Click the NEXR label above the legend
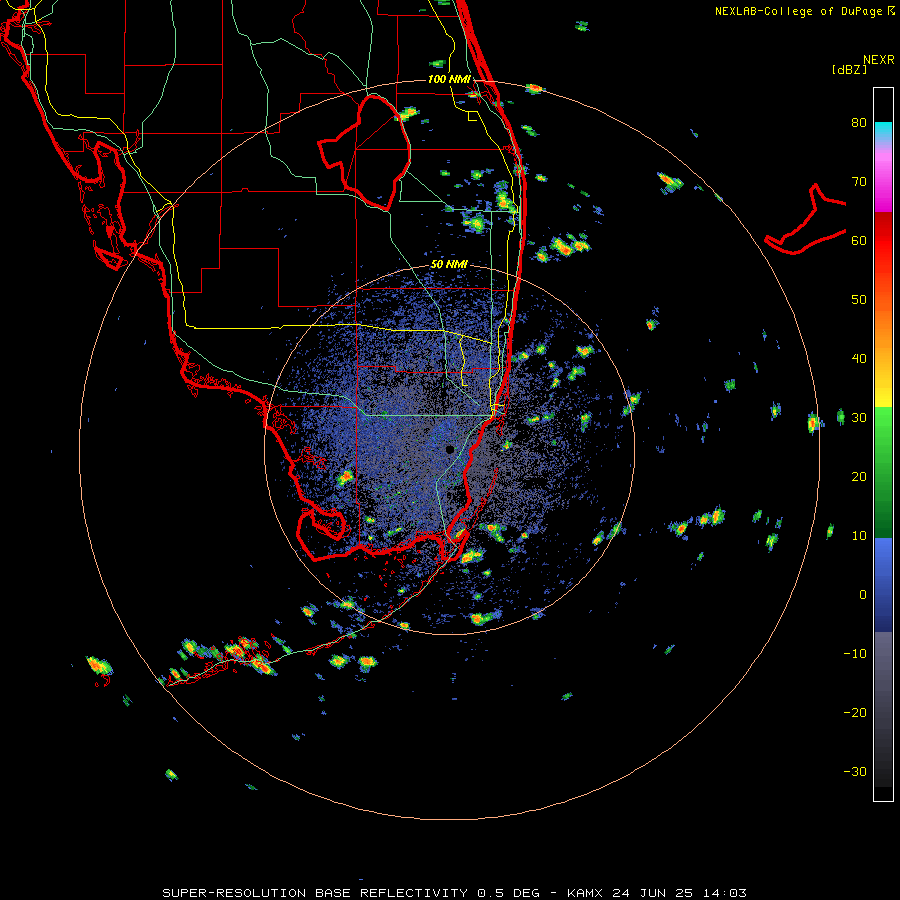Image resolution: width=900 pixels, height=900 pixels. [879, 59]
